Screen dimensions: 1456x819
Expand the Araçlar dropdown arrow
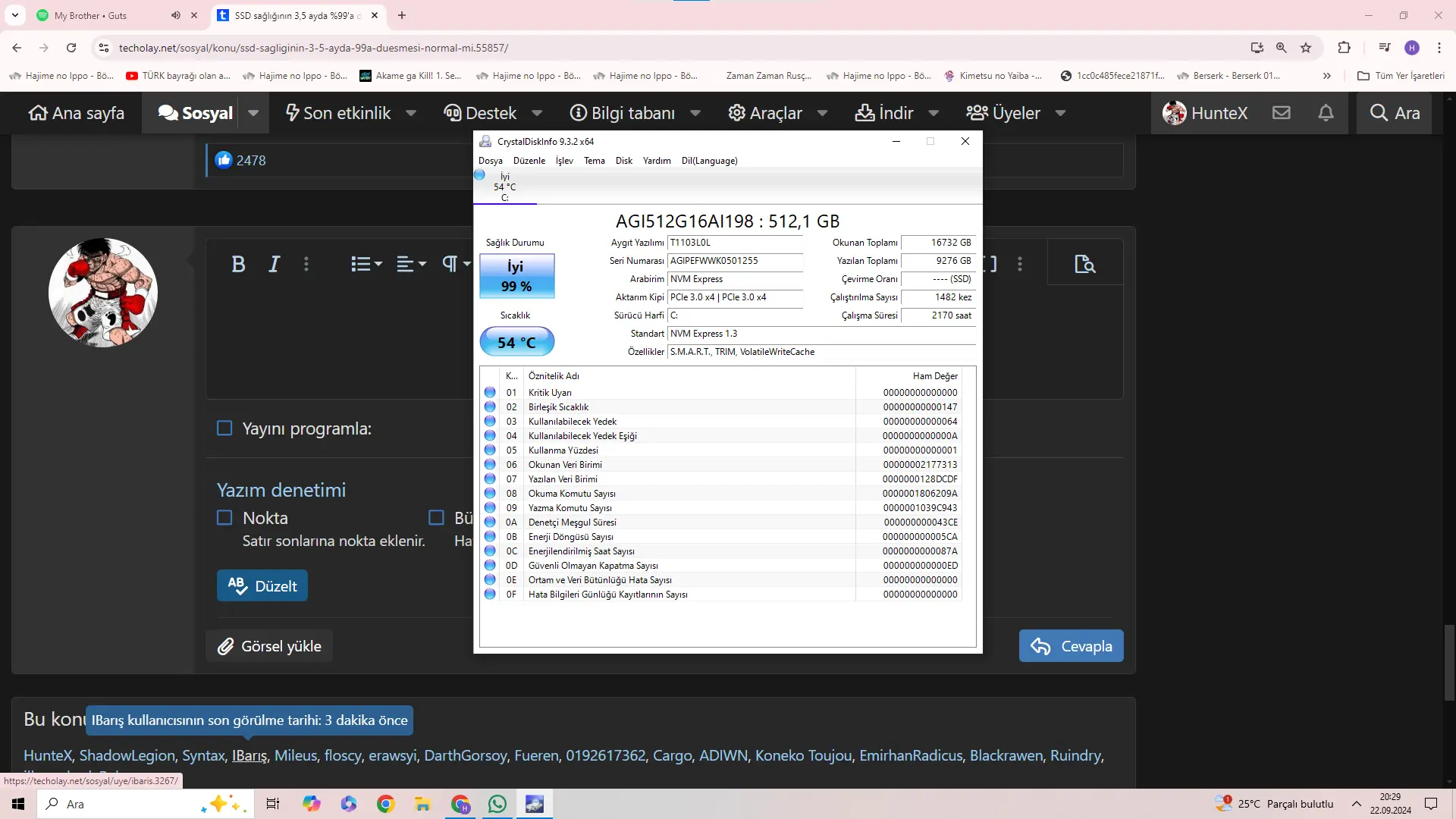pos(822,113)
